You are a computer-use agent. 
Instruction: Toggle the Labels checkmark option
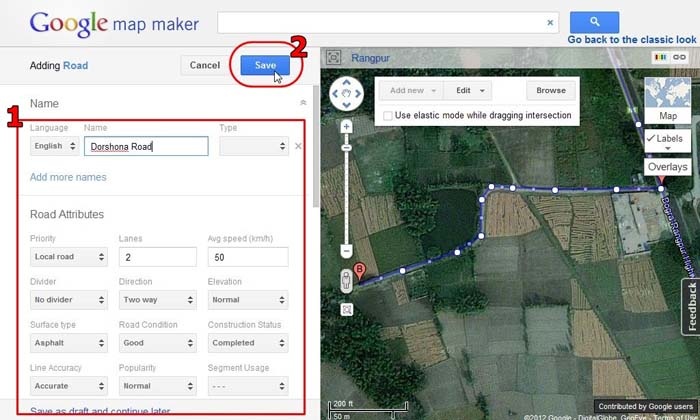pos(667,141)
